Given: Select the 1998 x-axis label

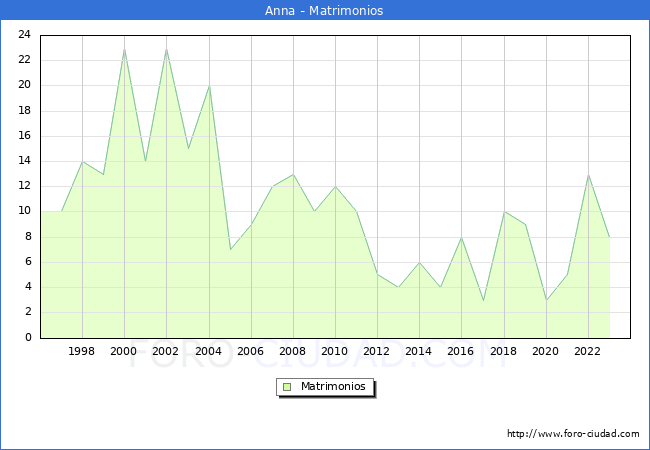Looking at the screenshot, I should [82, 351].
